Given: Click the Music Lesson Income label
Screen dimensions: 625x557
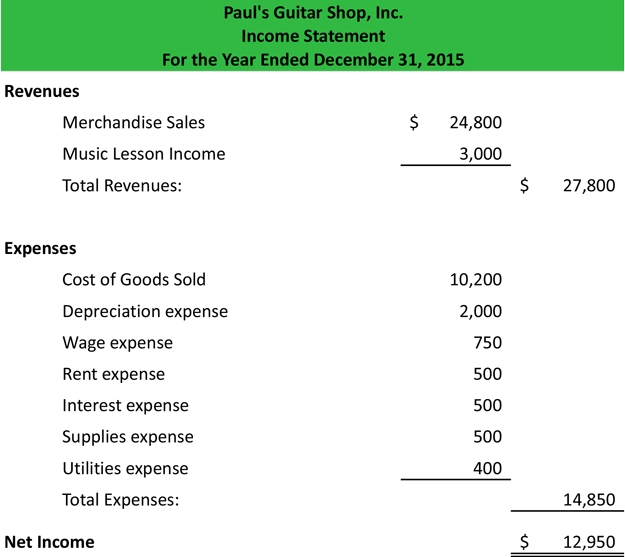Looking at the screenshot, I should (x=143, y=154).
